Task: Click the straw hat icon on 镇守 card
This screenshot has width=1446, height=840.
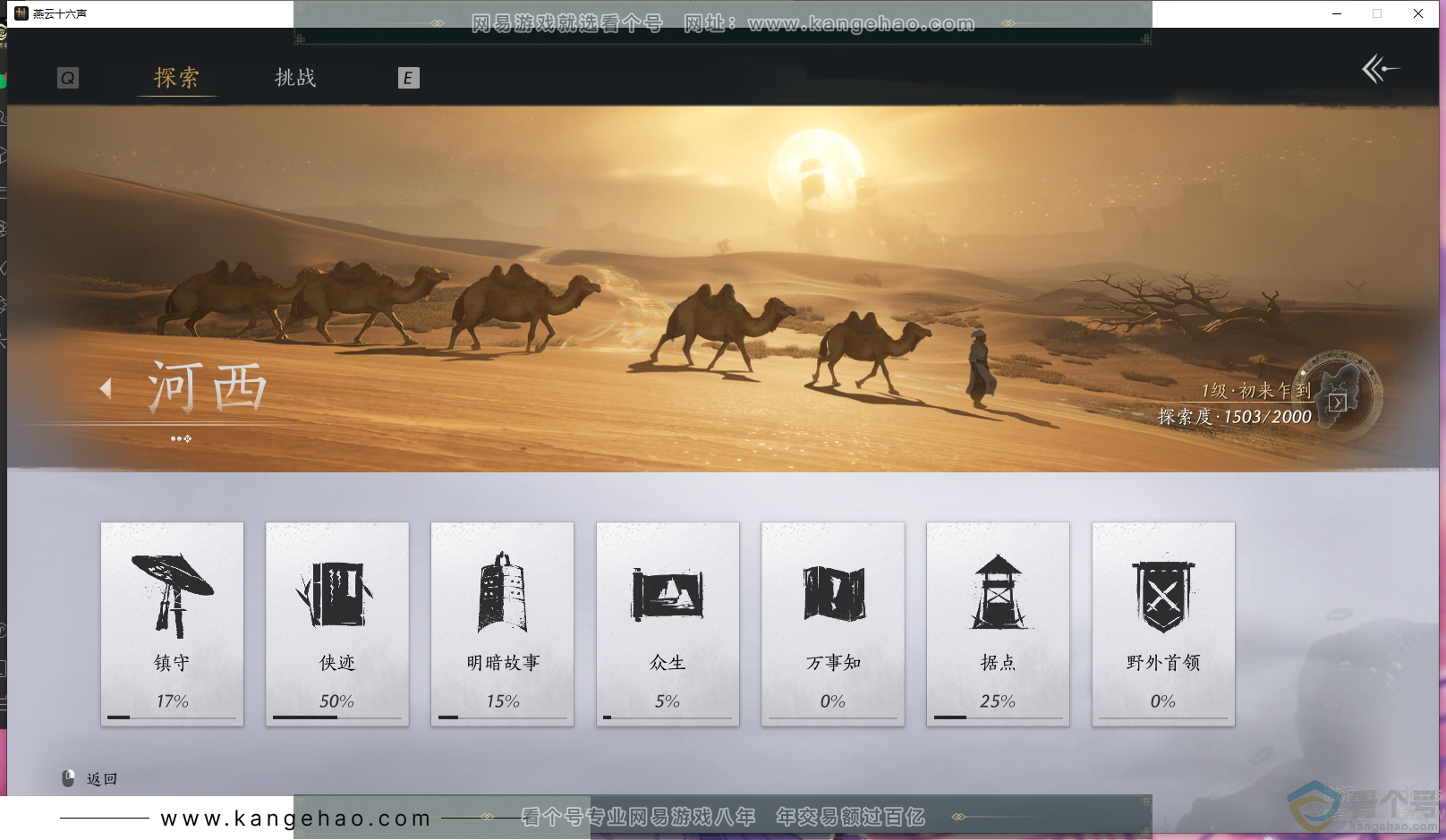Action: point(172,594)
